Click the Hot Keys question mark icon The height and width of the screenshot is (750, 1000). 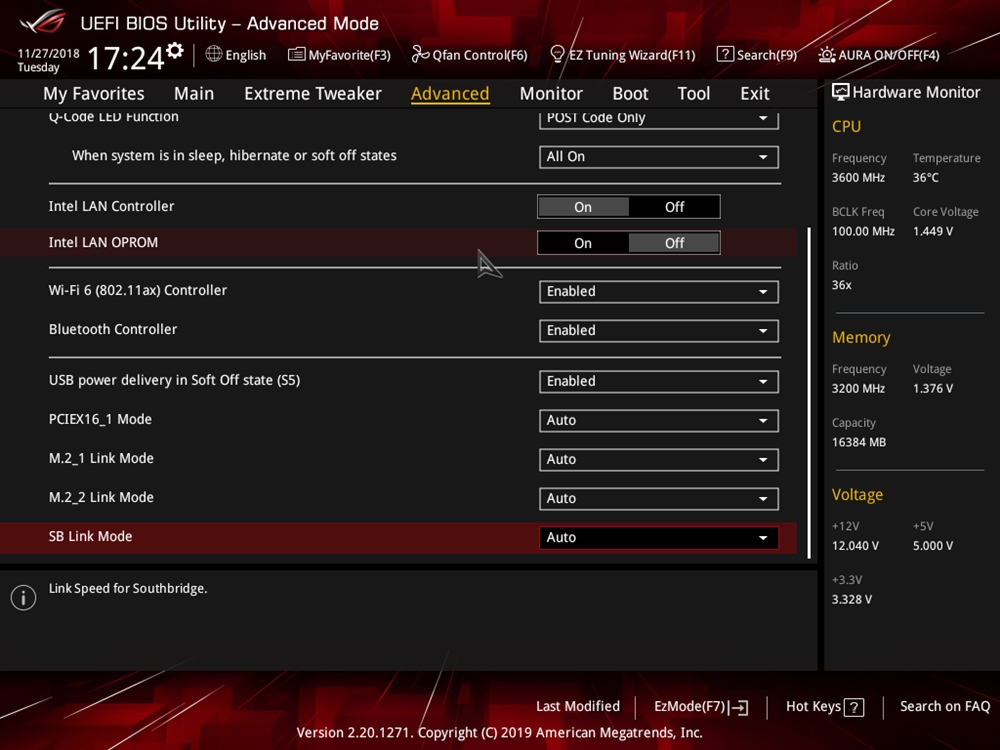coord(854,707)
